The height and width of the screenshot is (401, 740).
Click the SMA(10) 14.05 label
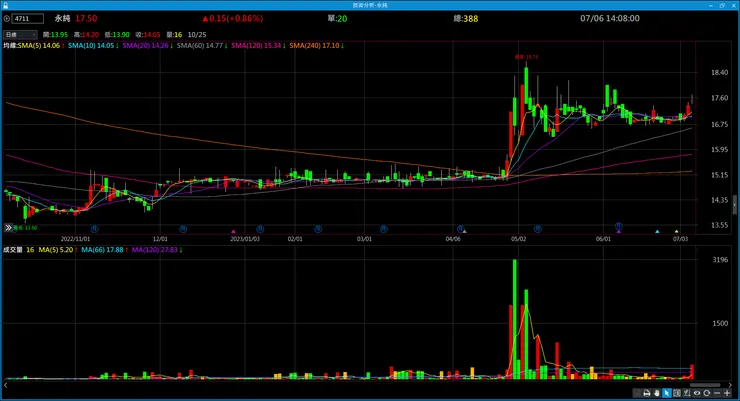(91, 46)
